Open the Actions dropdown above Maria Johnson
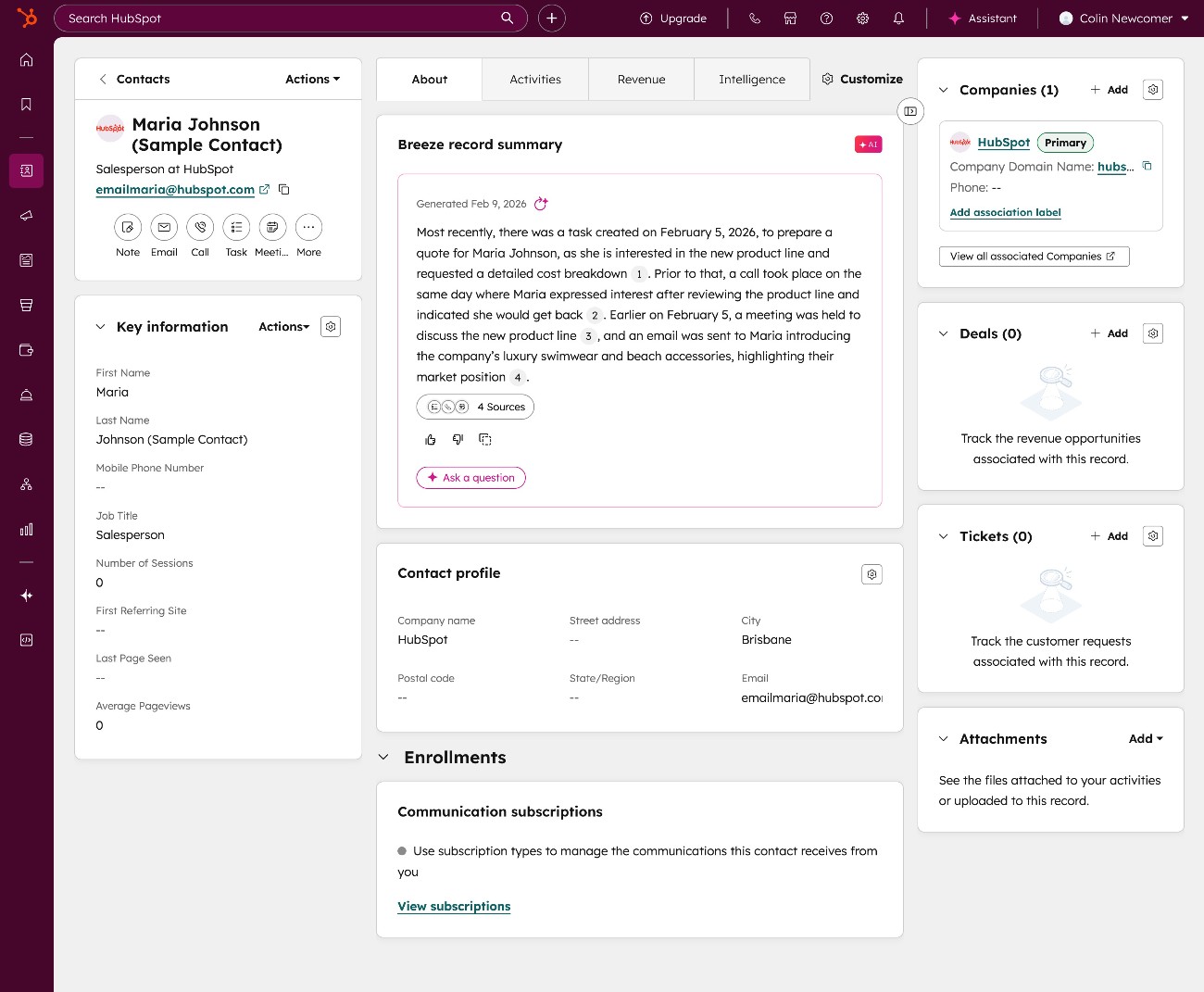This screenshot has width=1204, height=992. (x=312, y=79)
